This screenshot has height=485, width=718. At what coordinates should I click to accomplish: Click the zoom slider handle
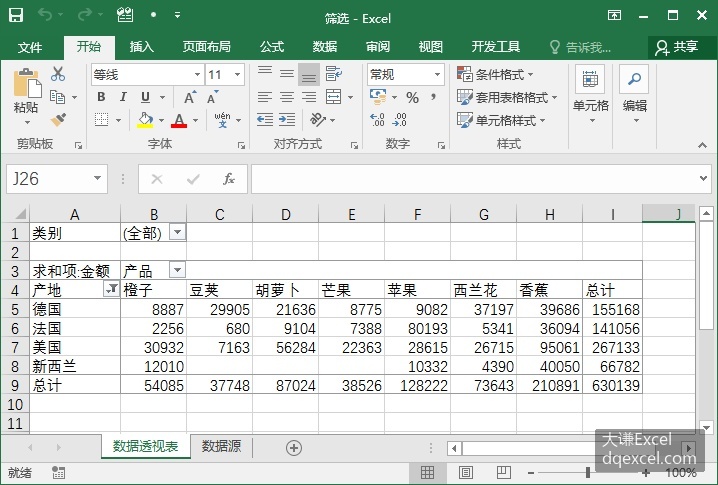coord(587,472)
